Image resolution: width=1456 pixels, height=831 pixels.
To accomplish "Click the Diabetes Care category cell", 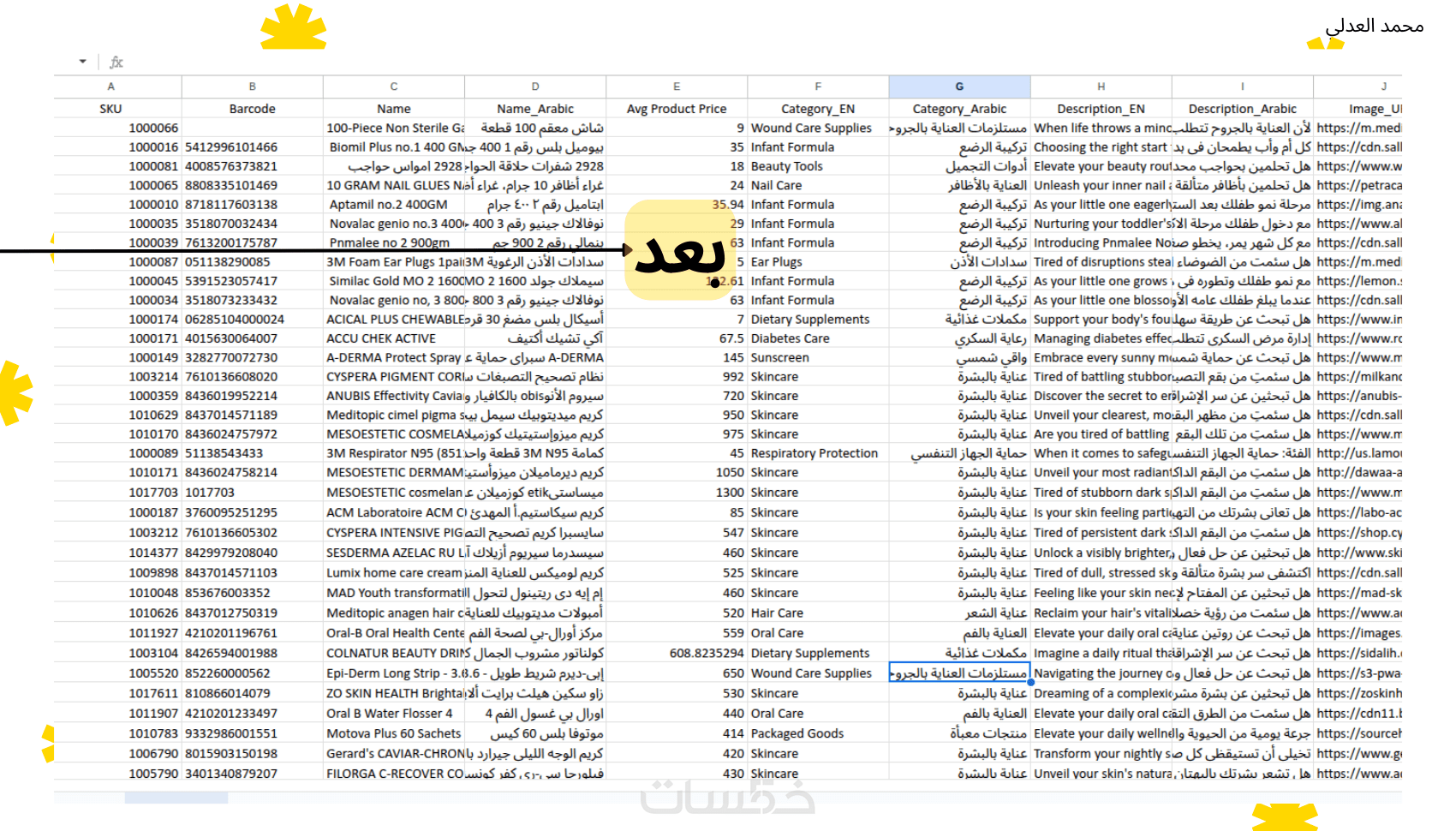I will click(x=818, y=338).
